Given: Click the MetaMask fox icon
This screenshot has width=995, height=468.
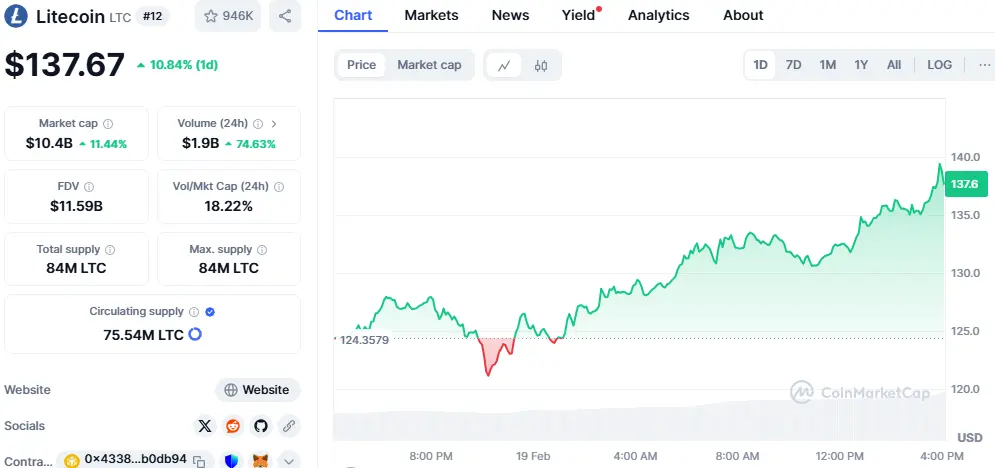Looking at the screenshot, I should (259, 460).
